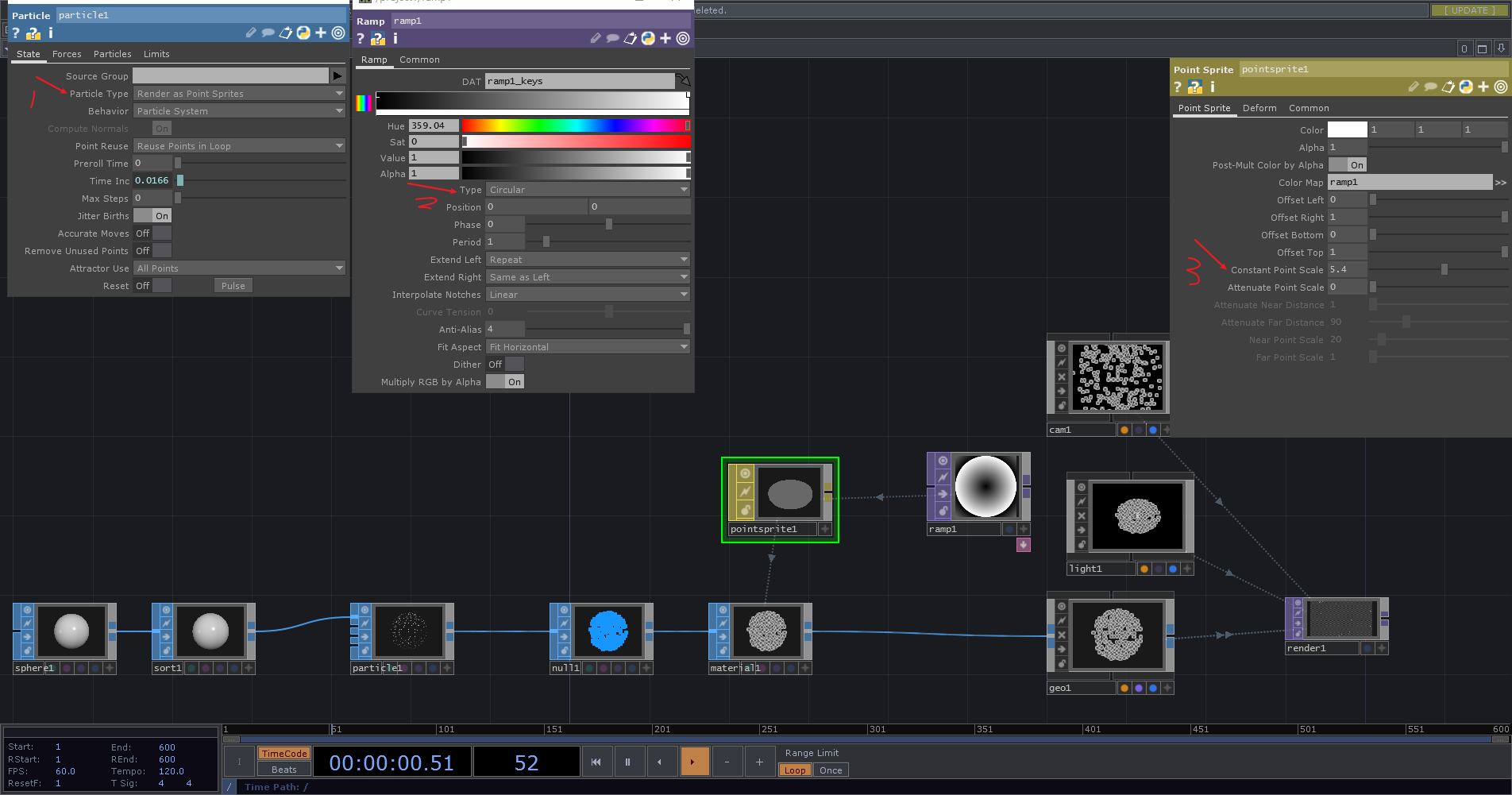The height and width of the screenshot is (795, 1512).
Task: Open the Deform tab in Point Sprite
Action: 1259,107
